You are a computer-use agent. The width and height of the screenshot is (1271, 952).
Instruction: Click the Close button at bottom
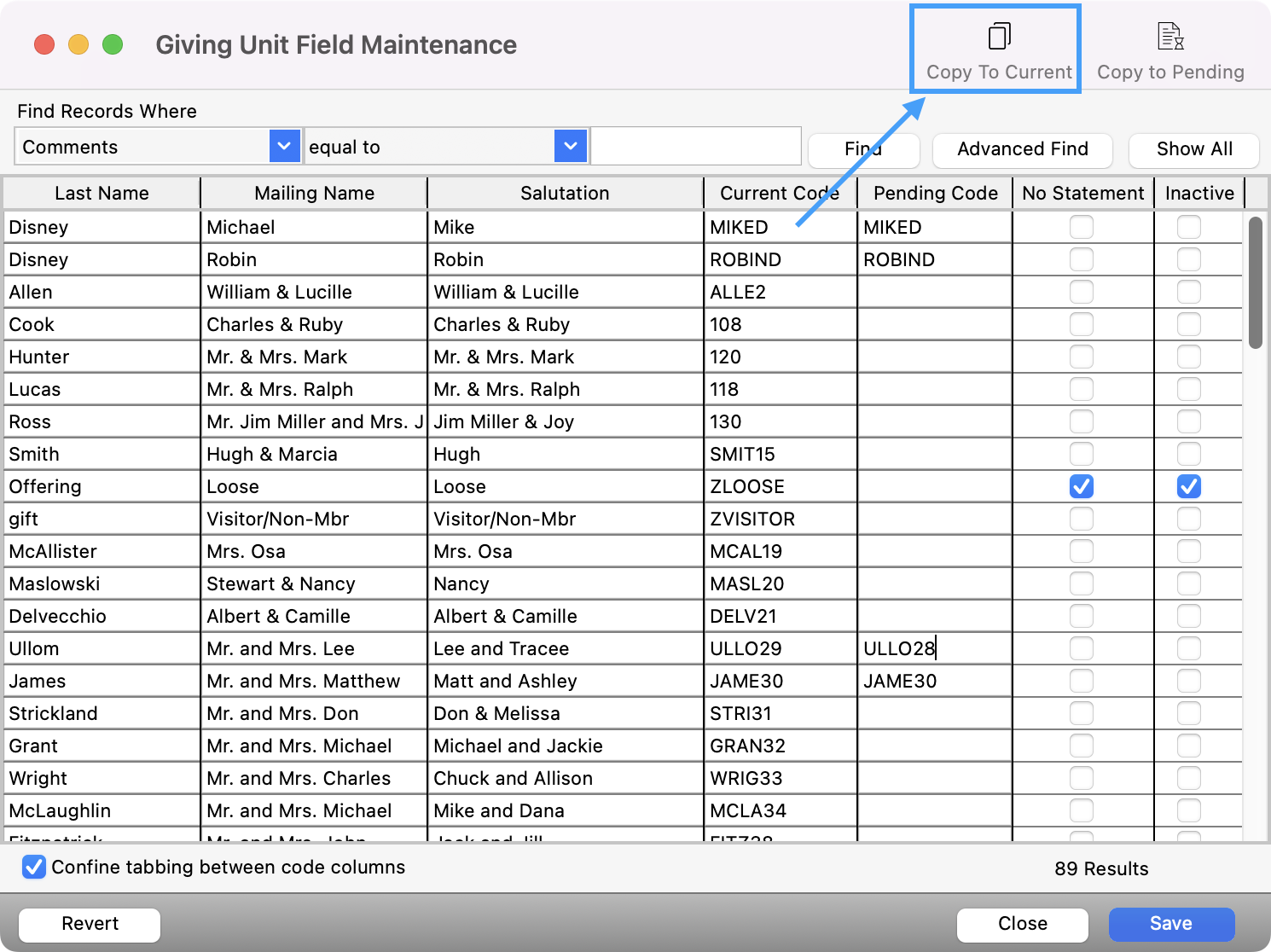pyautogui.click(x=1022, y=924)
